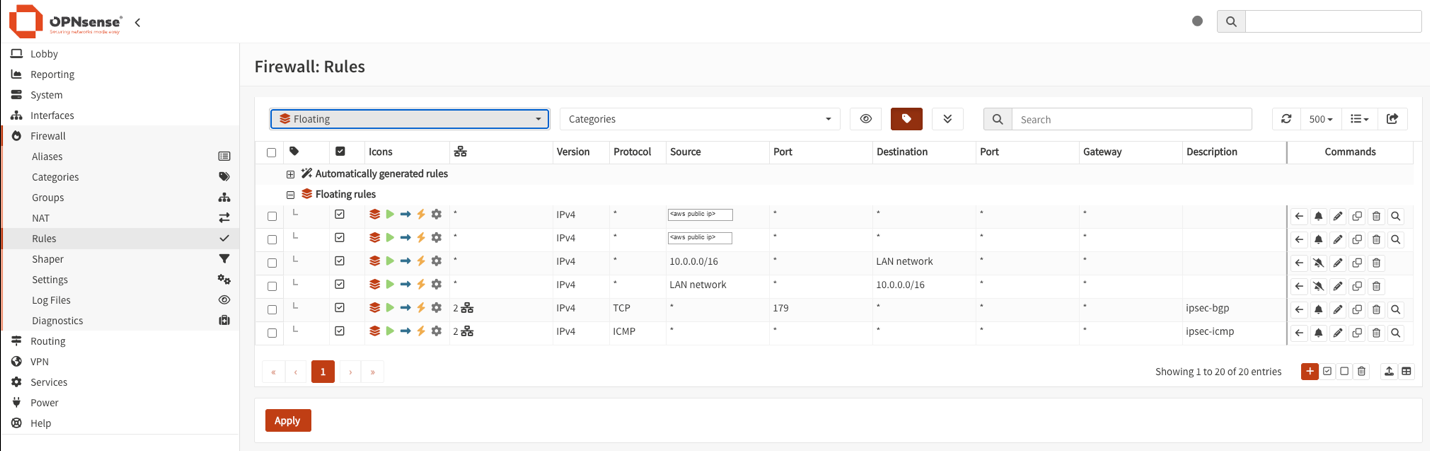The image size is (1430, 451).
Task: Click the delete-selected trash icon below table
Action: pyautogui.click(x=1361, y=371)
